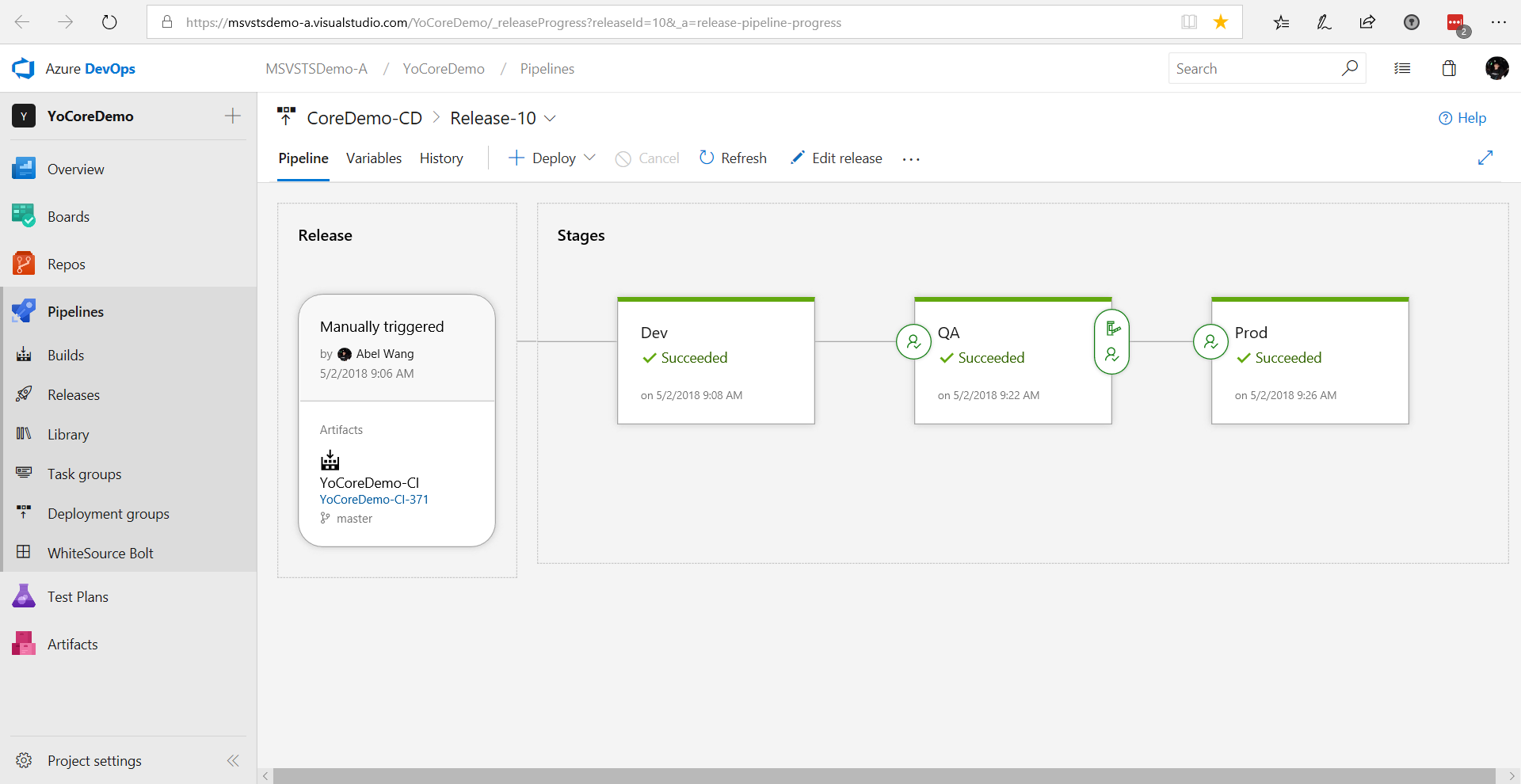Viewport: 1521px width, 784px height.
Task: Go to MSVSTSDemo-A breadcrumb
Action: (x=316, y=69)
